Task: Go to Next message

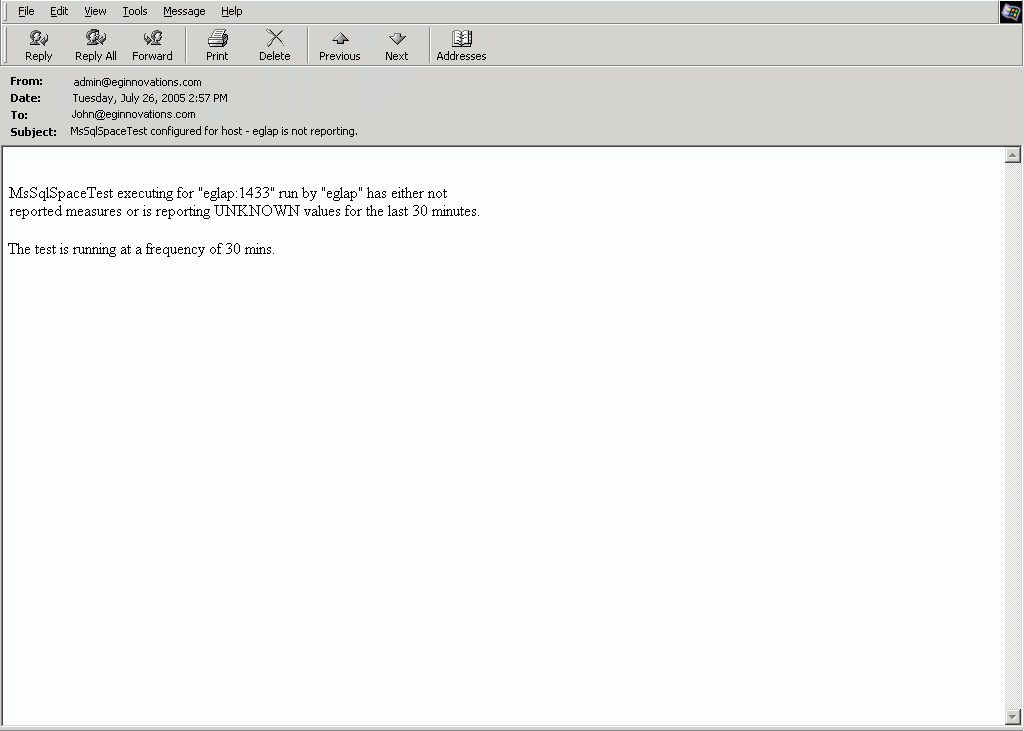Action: point(396,45)
